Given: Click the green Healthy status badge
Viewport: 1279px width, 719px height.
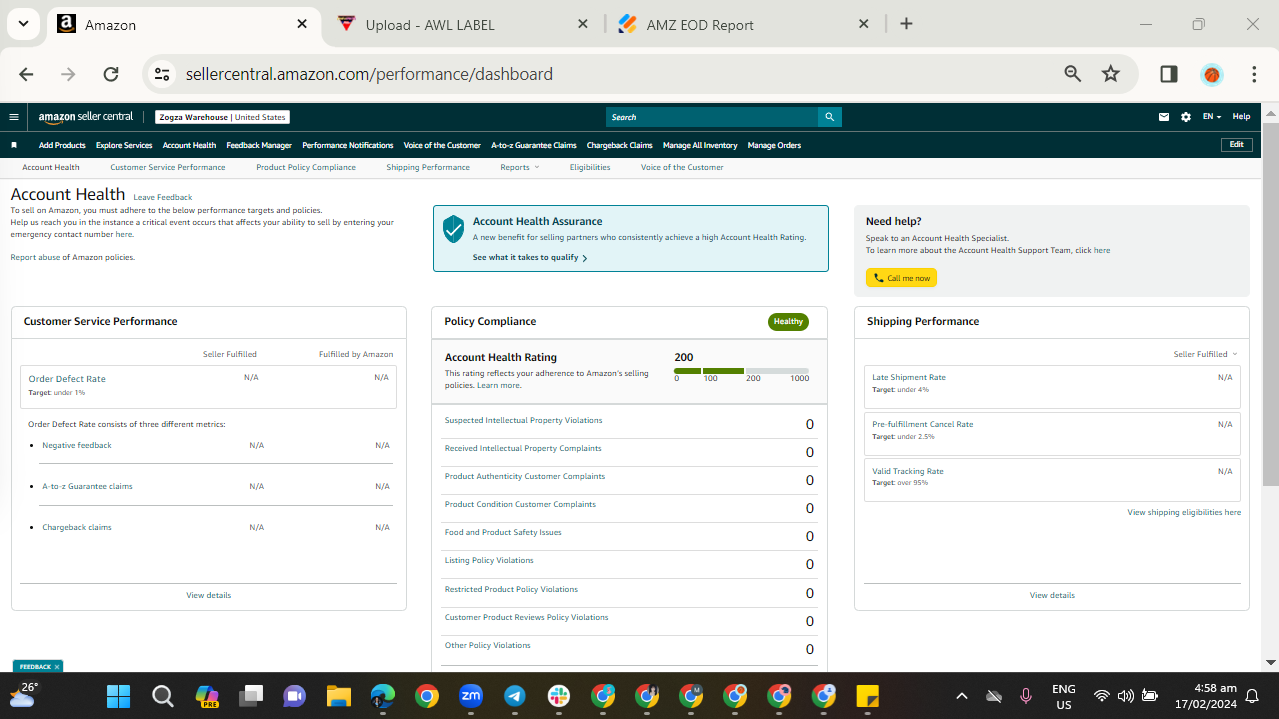Looking at the screenshot, I should coord(788,321).
